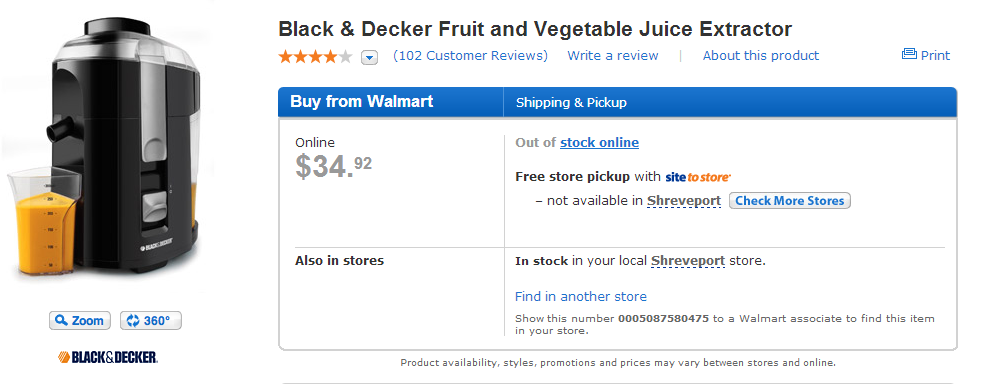Open the 102 Customer Reviews link
This screenshot has width=984, height=384.
click(x=470, y=56)
